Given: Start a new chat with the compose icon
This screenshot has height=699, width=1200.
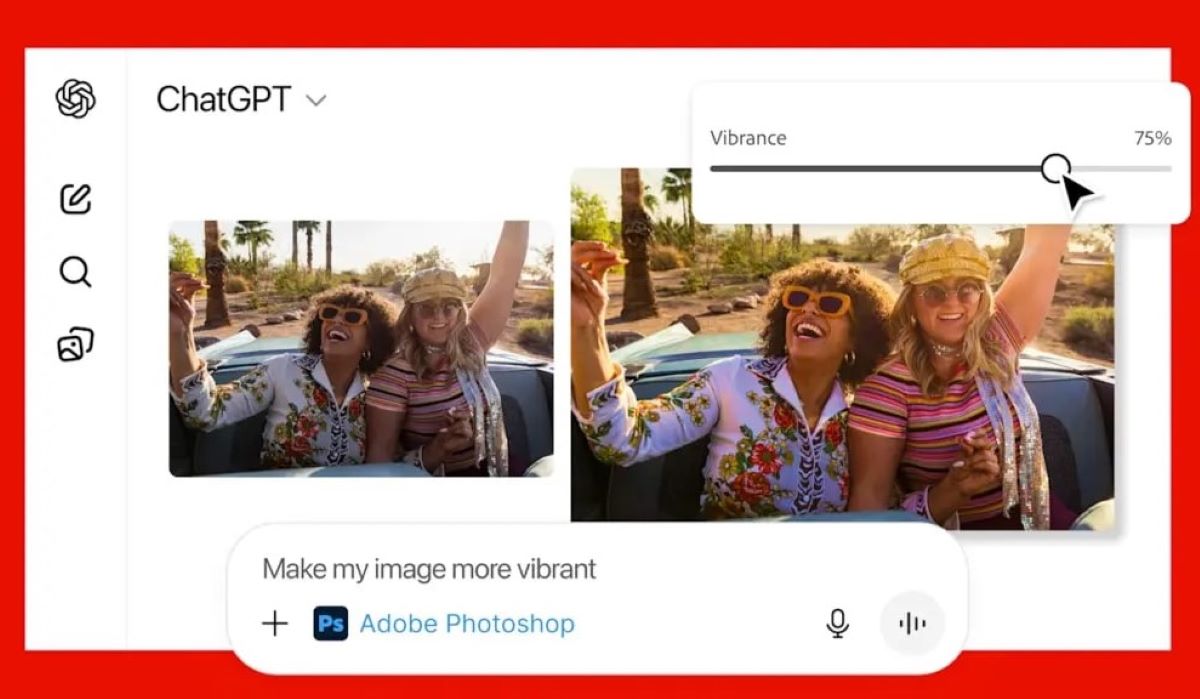Looking at the screenshot, I should [x=76, y=199].
